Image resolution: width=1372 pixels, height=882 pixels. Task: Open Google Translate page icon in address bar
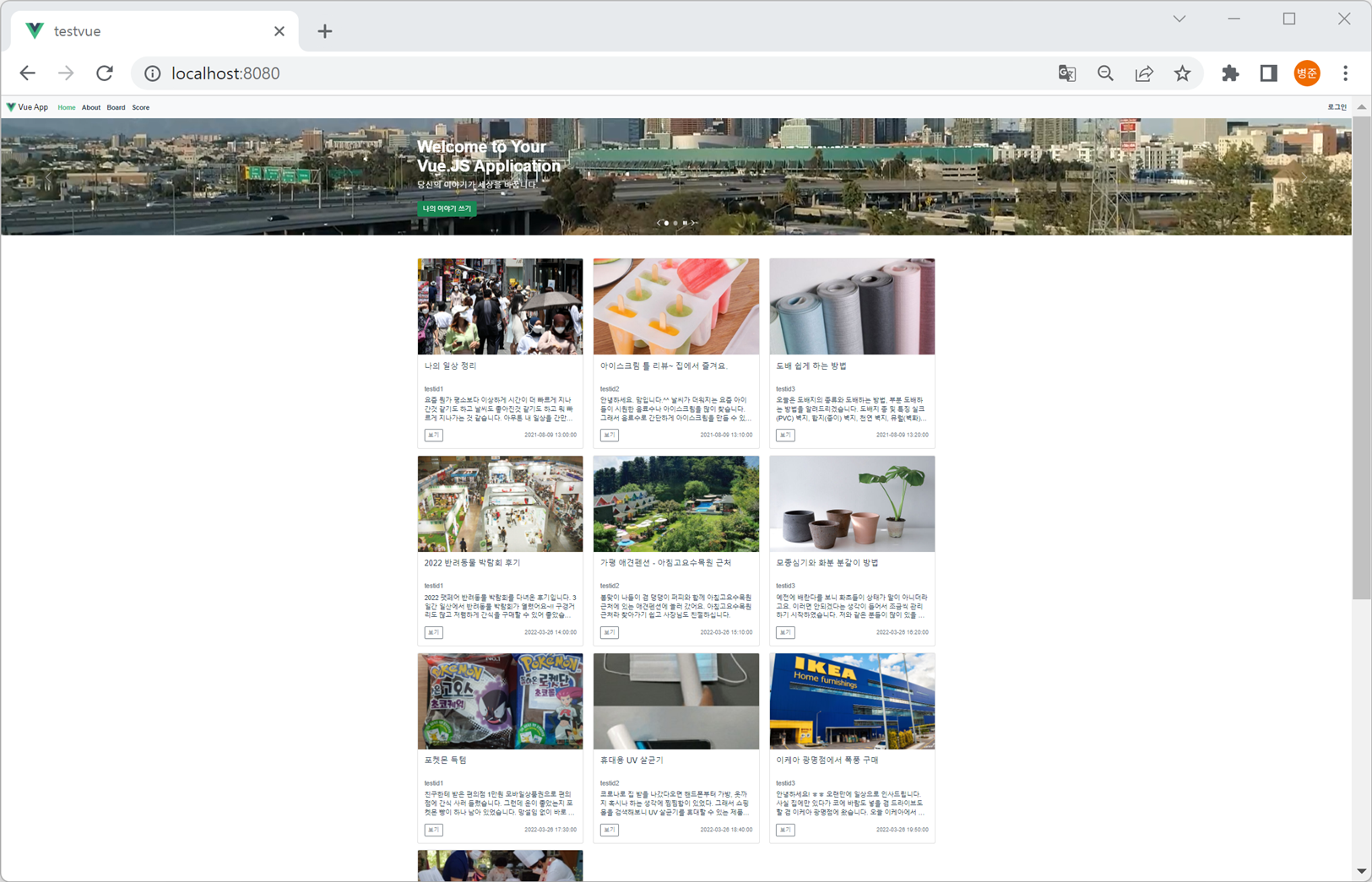click(1067, 73)
